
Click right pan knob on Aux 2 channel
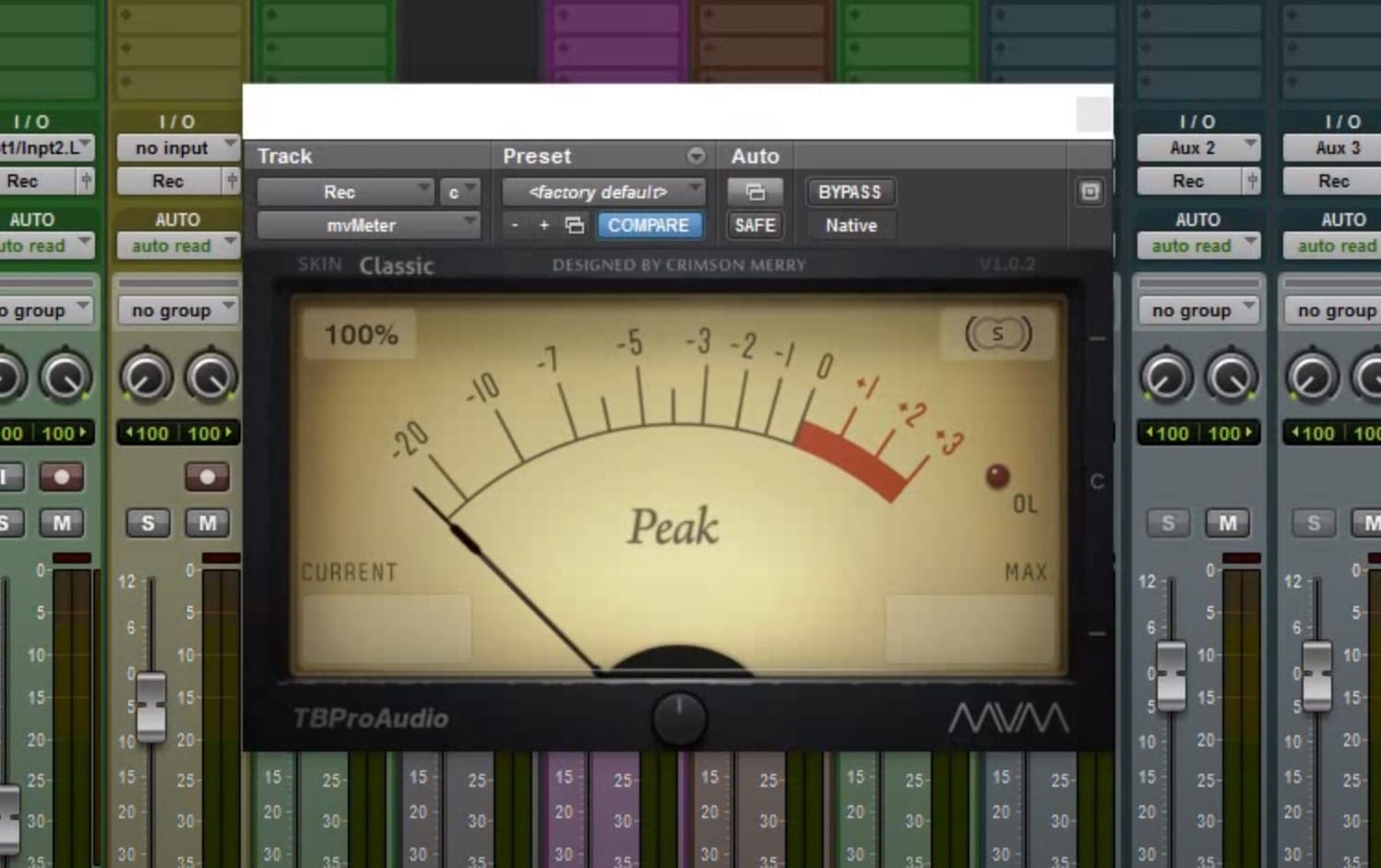1231,377
